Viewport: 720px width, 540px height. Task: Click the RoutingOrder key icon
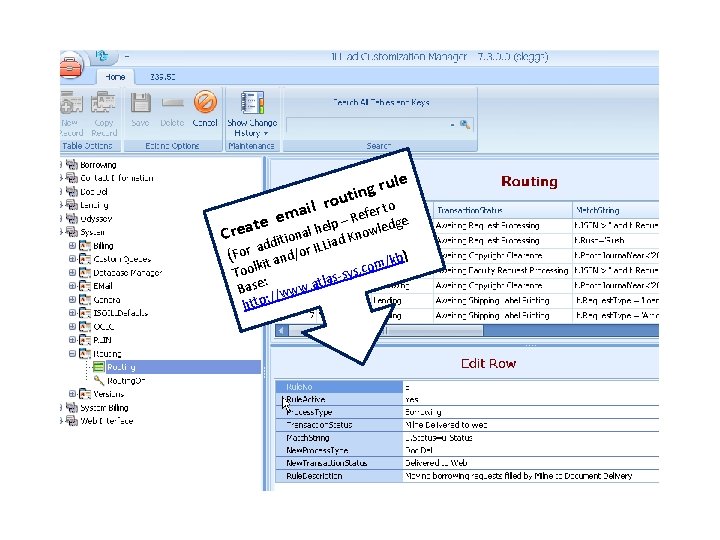(98, 380)
